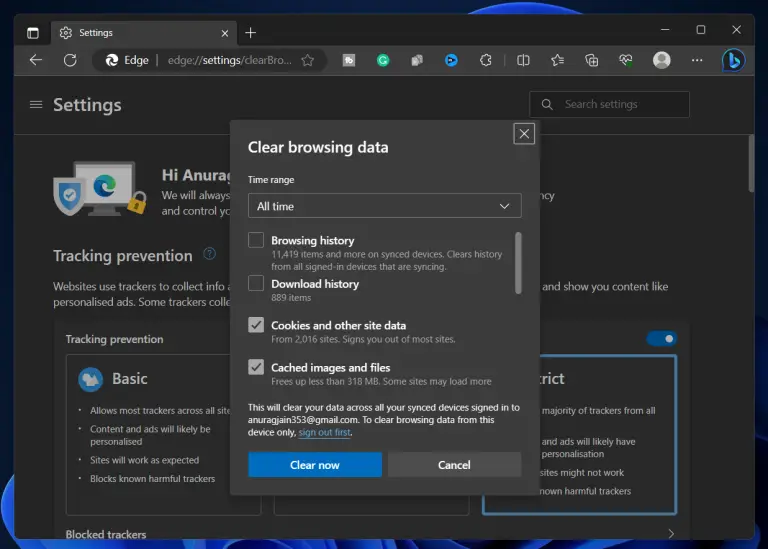The image size is (768, 549).
Task: Click the browser back arrow
Action: [x=36, y=60]
